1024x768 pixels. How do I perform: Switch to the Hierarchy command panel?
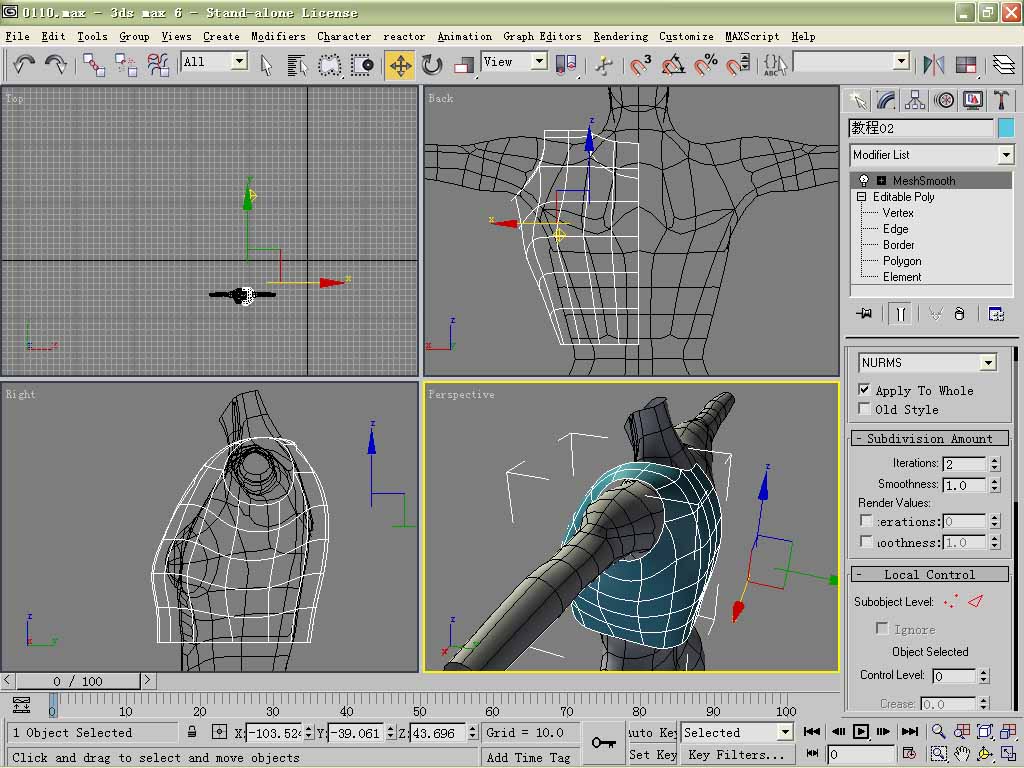click(915, 100)
